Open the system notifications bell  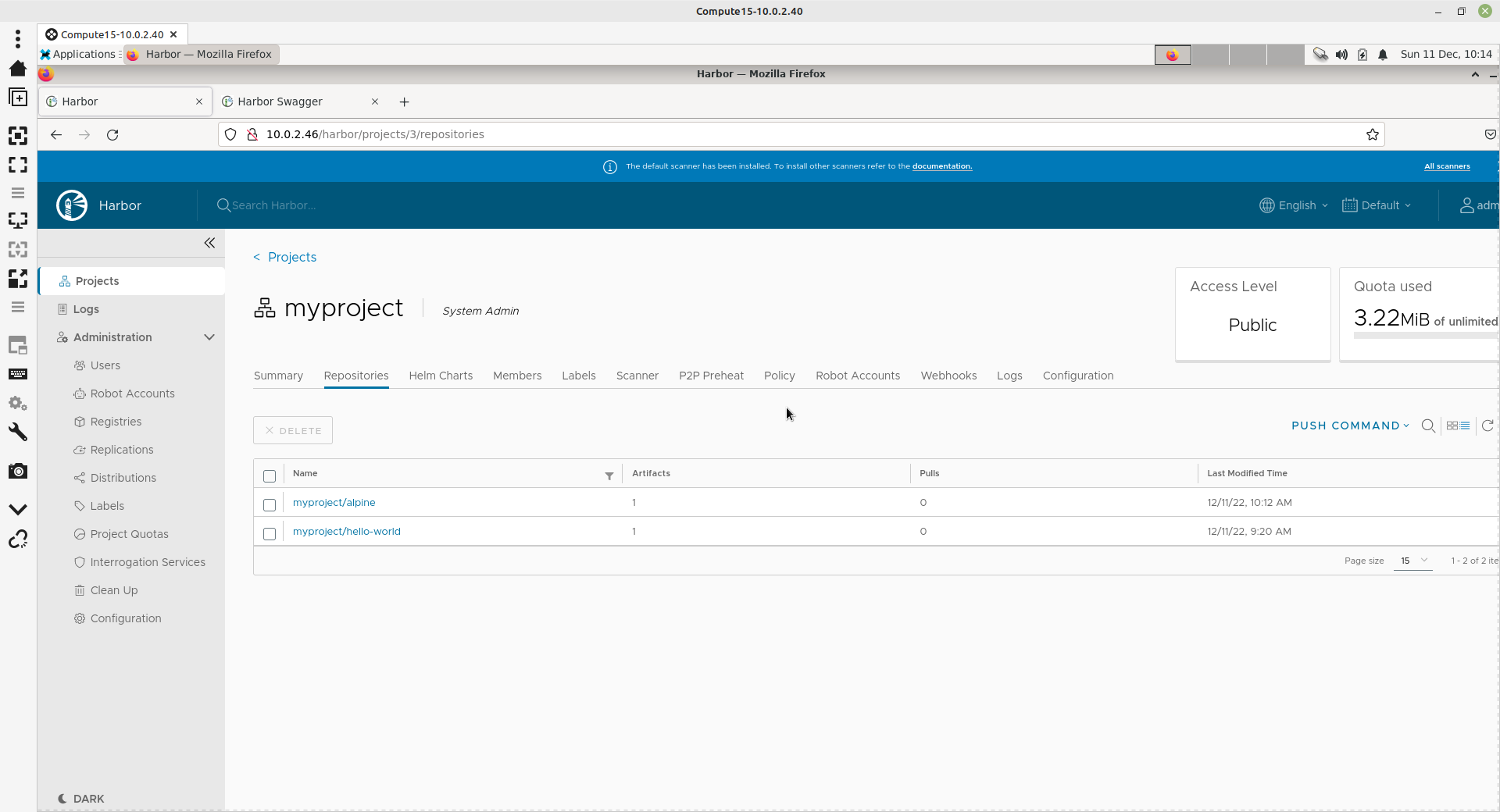point(1383,55)
